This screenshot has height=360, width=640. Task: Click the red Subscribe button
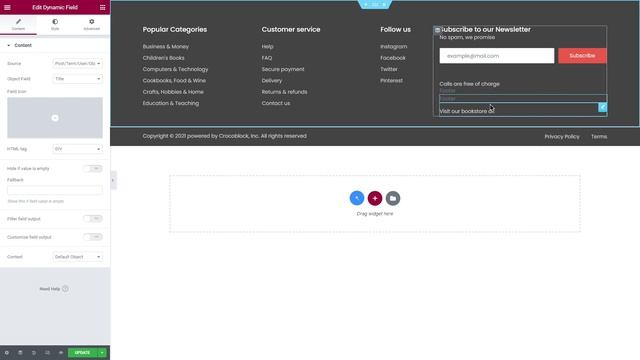582,56
